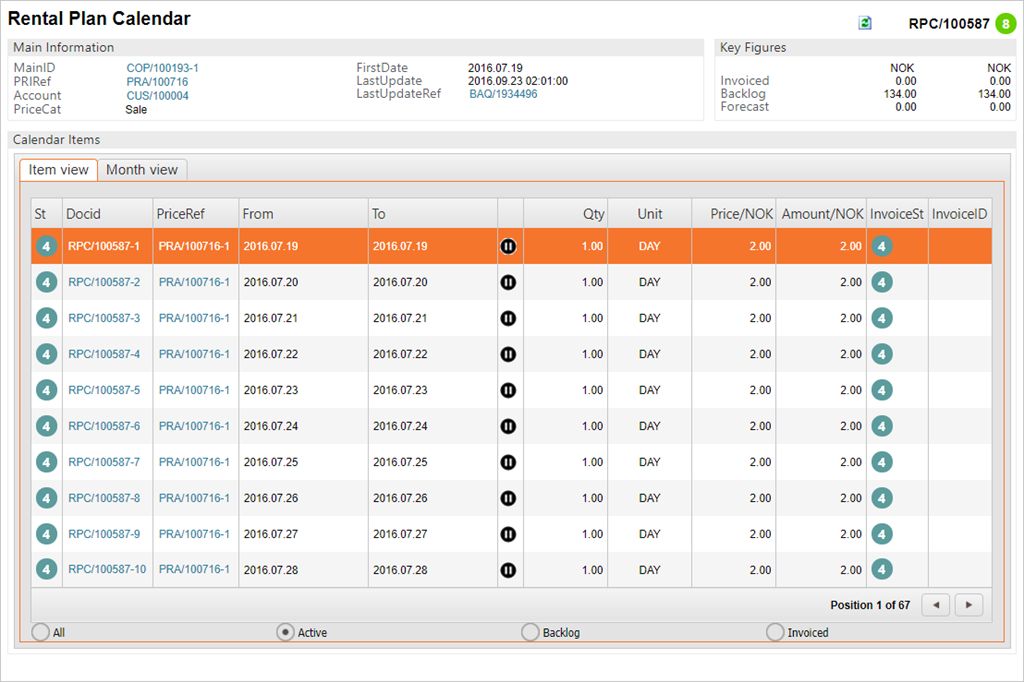The width and height of the screenshot is (1024, 682).
Task: Open the BAQ/1934496 LastUpdateRef link
Action: pos(503,94)
